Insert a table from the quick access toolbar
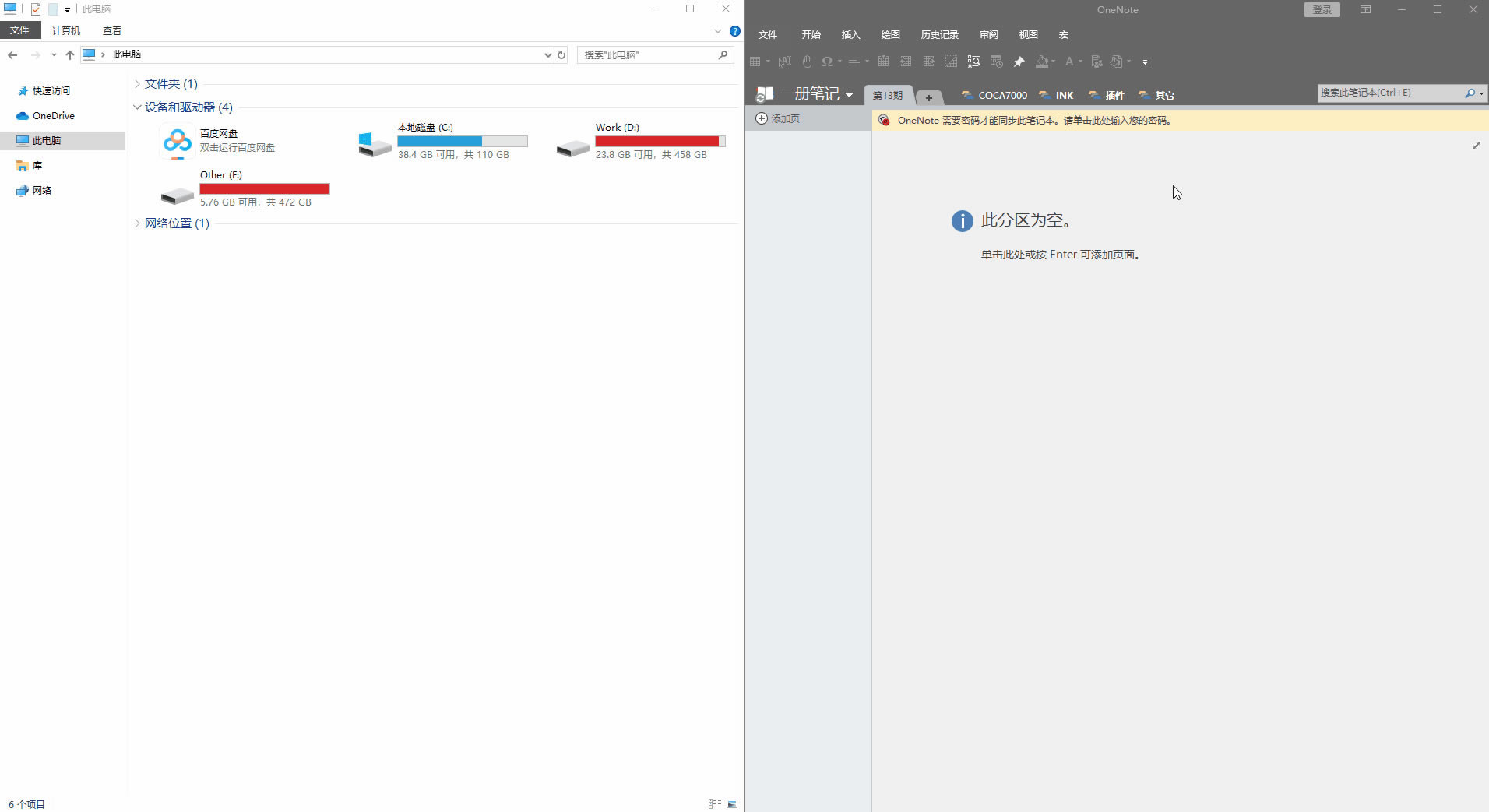This screenshot has width=1489, height=812. [x=754, y=62]
